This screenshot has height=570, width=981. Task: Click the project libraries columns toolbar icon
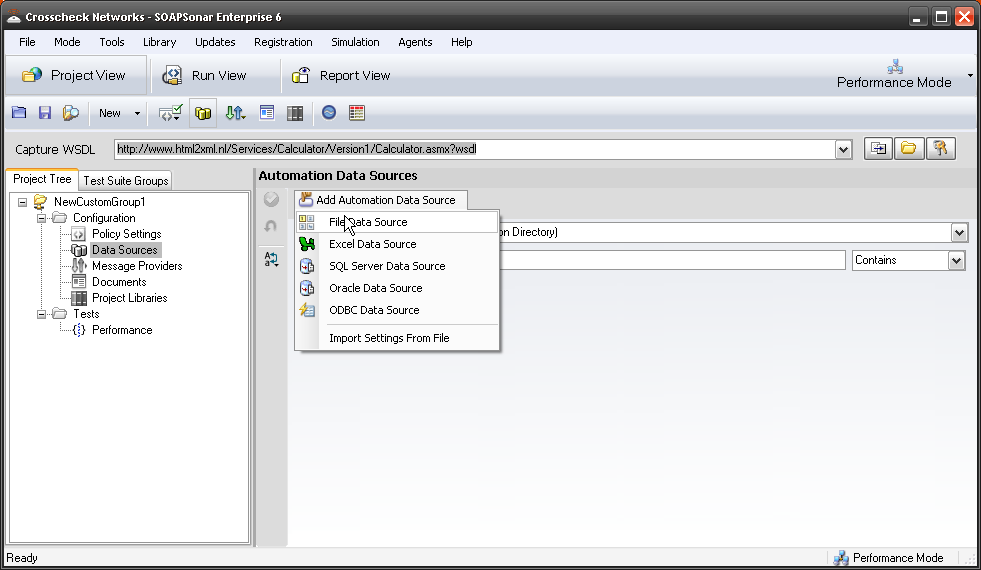tap(295, 113)
